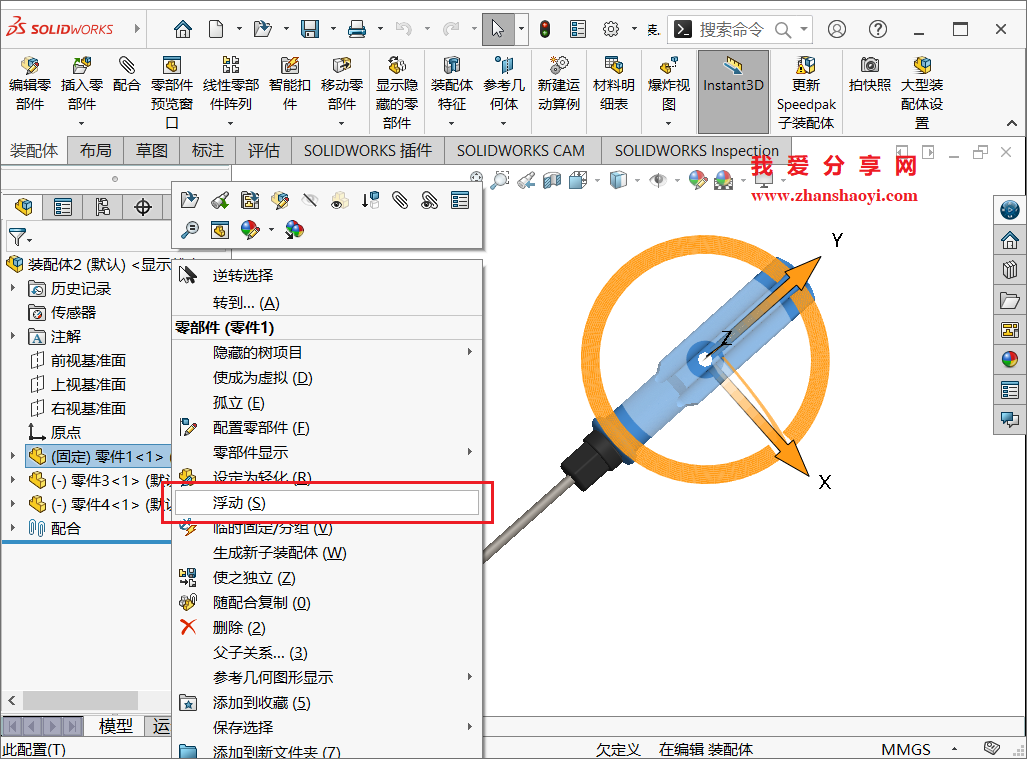Screen dimensions: 1027x759
Task: Click View Mates paperclip-with-eye icon
Action: [x=430, y=200]
